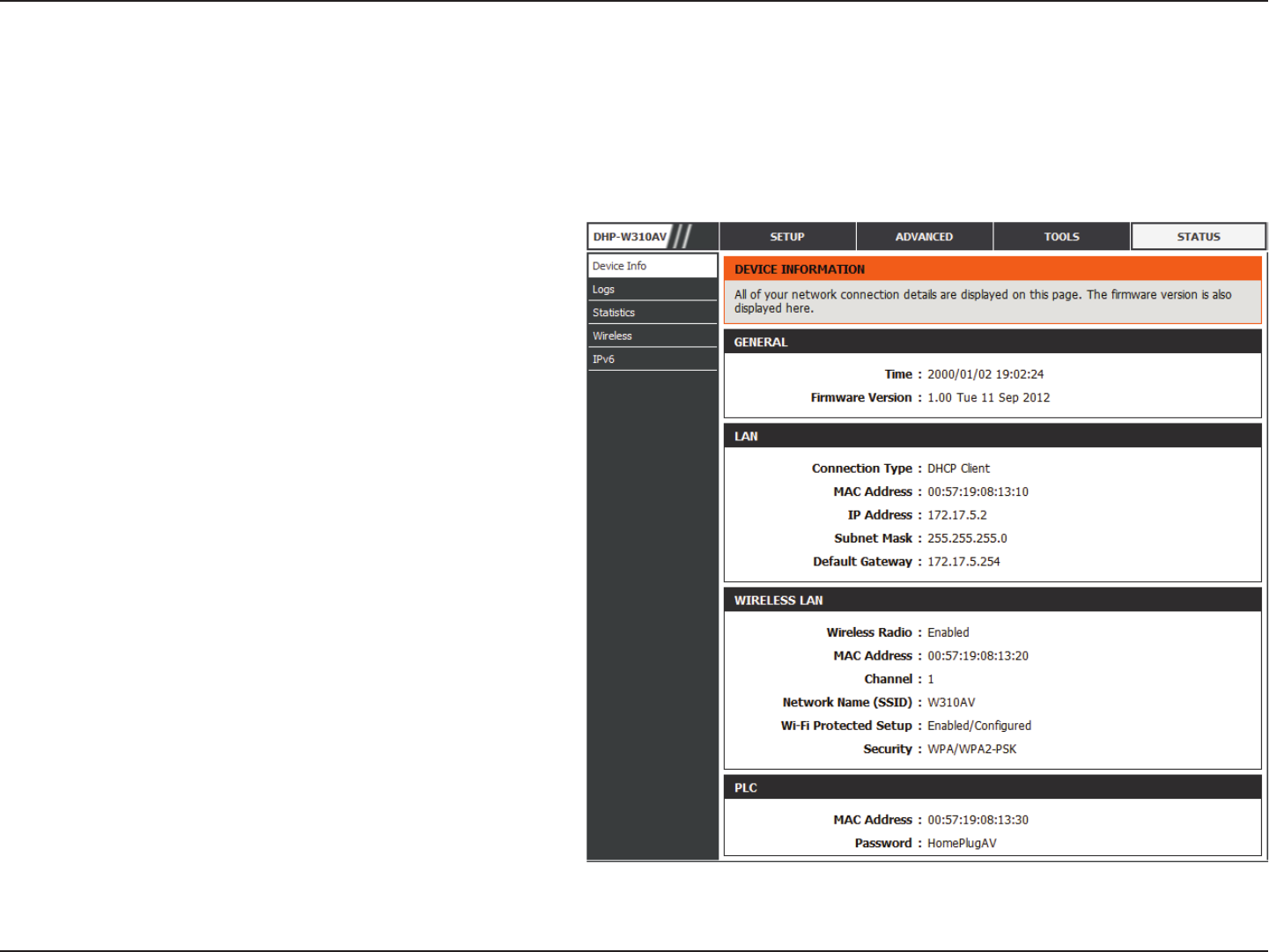This screenshot has height=952, width=1269.
Task: Click LAN MAC address 00:57:19:08:13:10
Action: tap(978, 492)
